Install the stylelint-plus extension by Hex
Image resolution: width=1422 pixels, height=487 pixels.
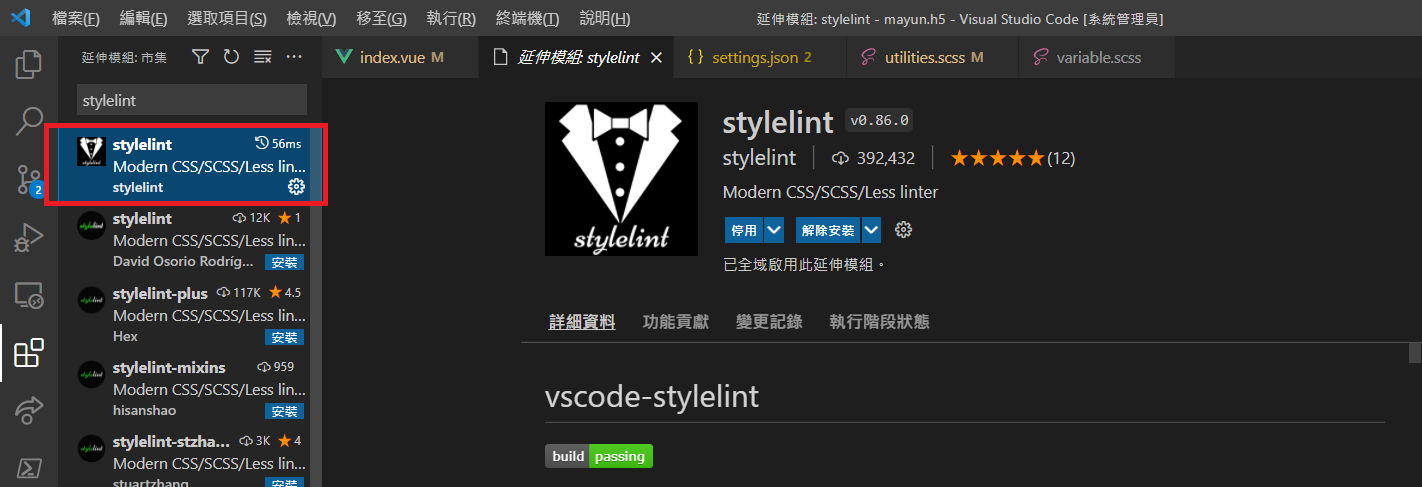284,337
